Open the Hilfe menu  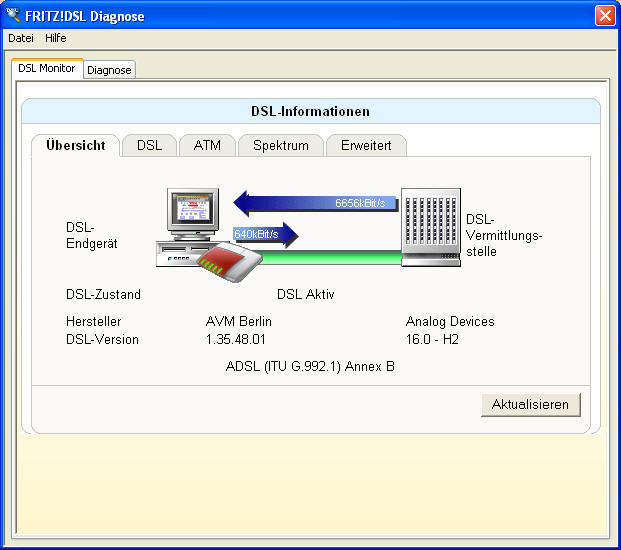tap(55, 38)
